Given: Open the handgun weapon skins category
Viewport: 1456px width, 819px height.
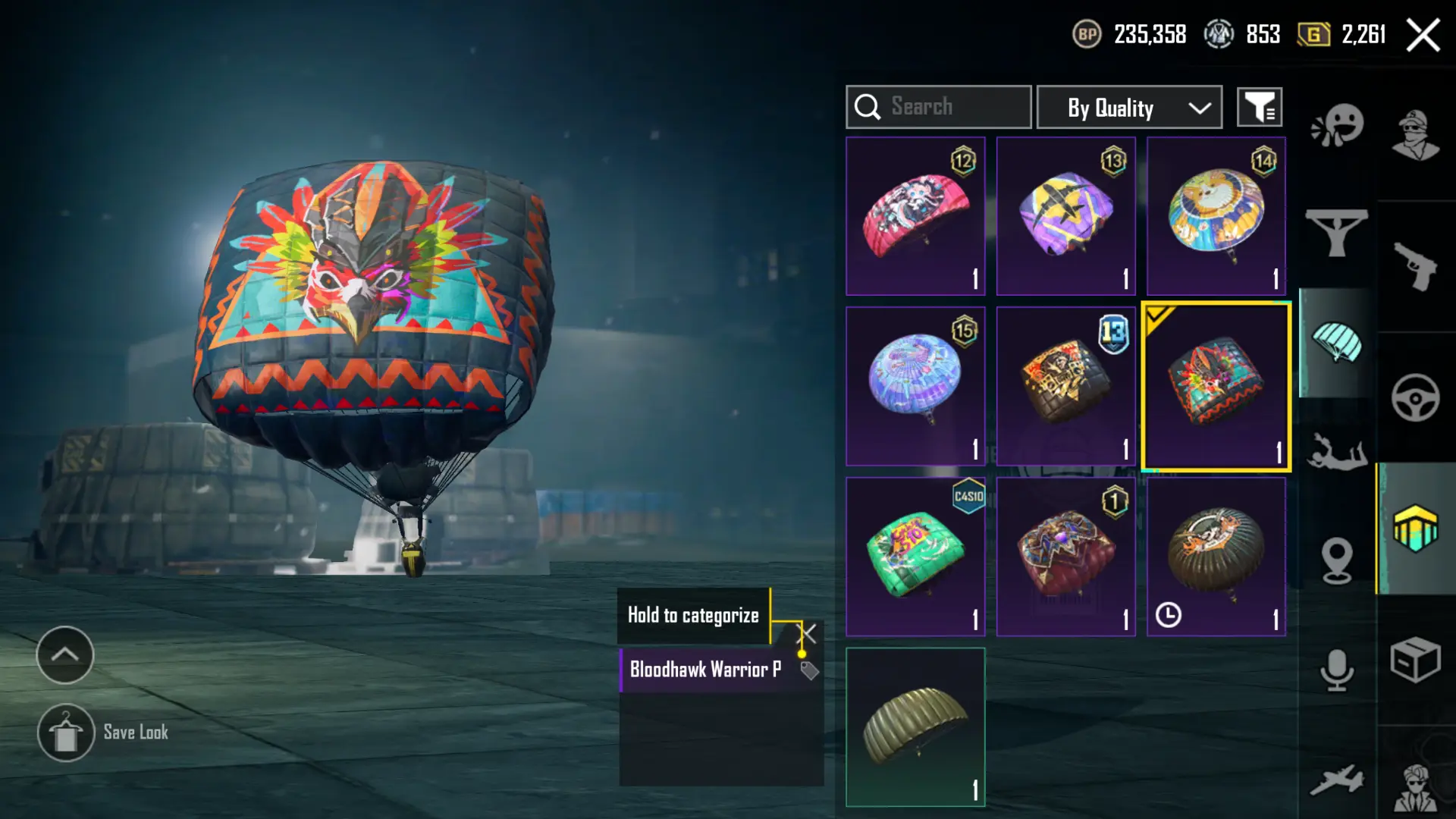Looking at the screenshot, I should 1415,265.
